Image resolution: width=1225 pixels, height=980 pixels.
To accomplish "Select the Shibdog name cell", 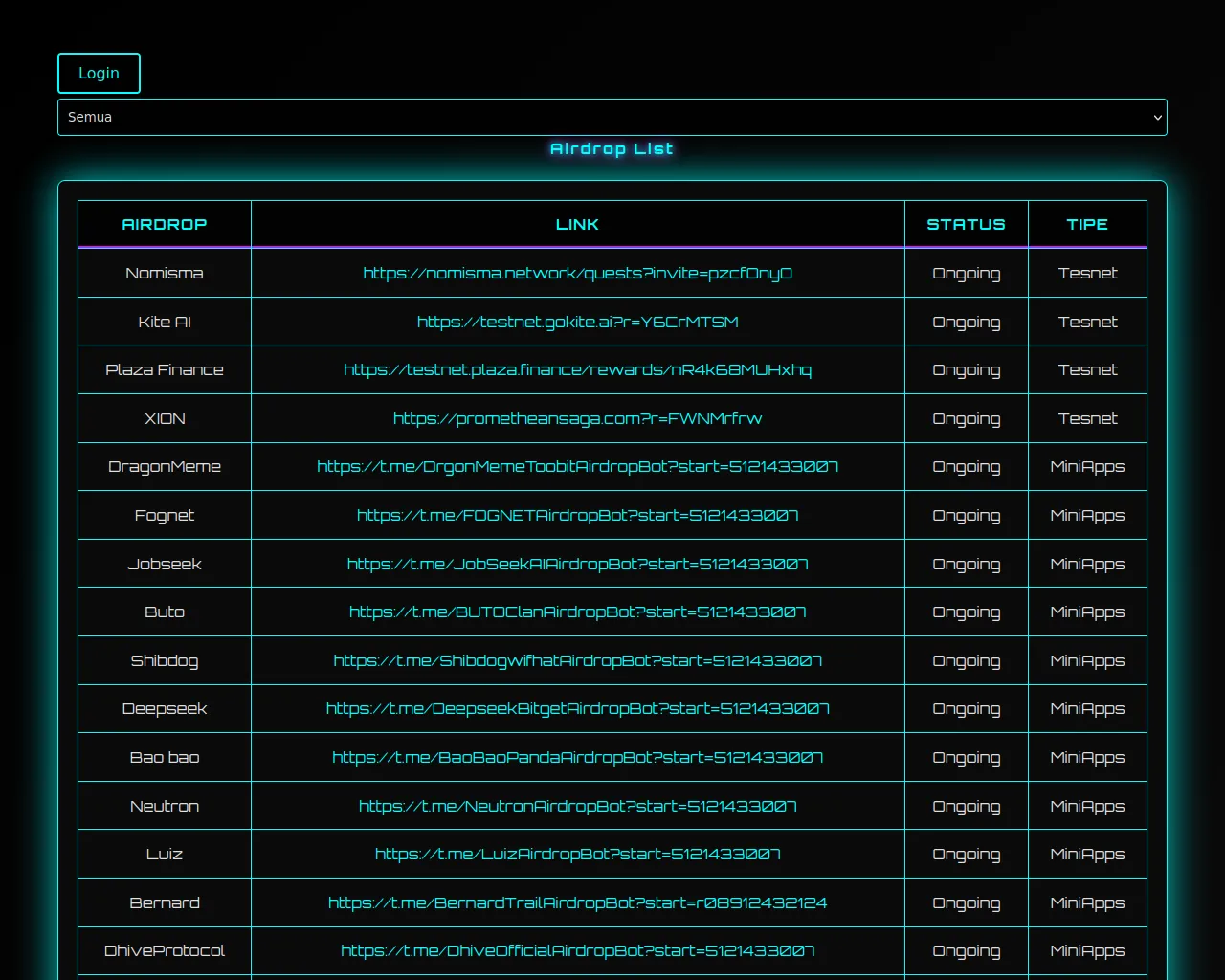I will [165, 660].
